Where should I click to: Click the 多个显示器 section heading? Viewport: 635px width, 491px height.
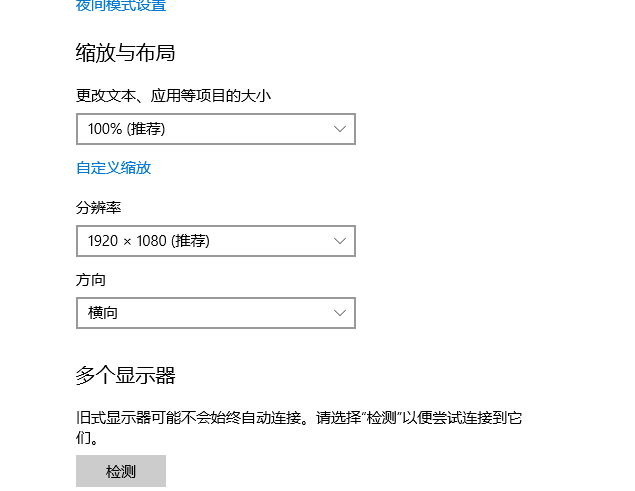tap(125, 376)
